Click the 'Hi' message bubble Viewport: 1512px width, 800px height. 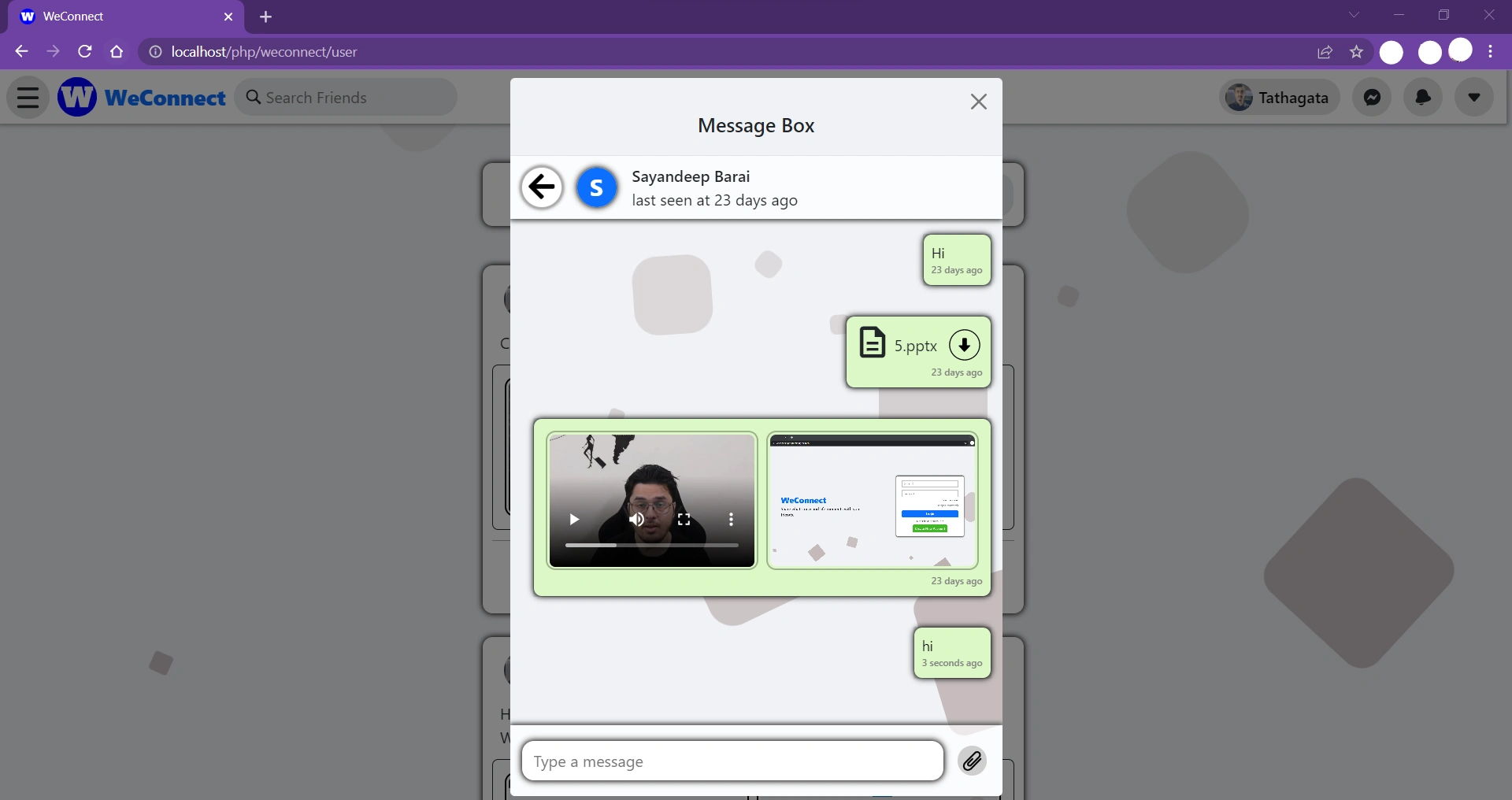957,260
